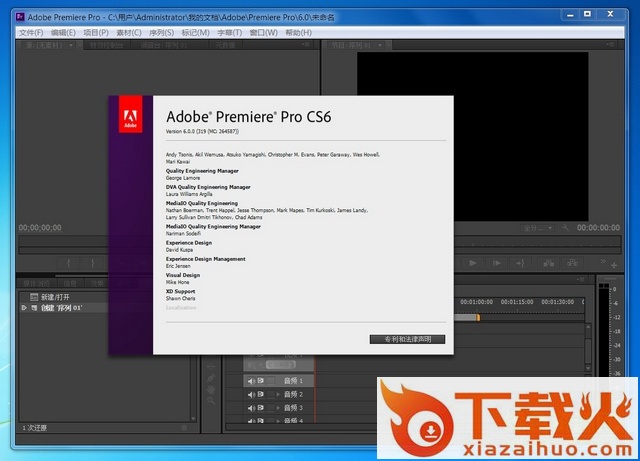Click the Extract button in Program monitor
This screenshot has height=461, width=640.
click(x=573, y=263)
